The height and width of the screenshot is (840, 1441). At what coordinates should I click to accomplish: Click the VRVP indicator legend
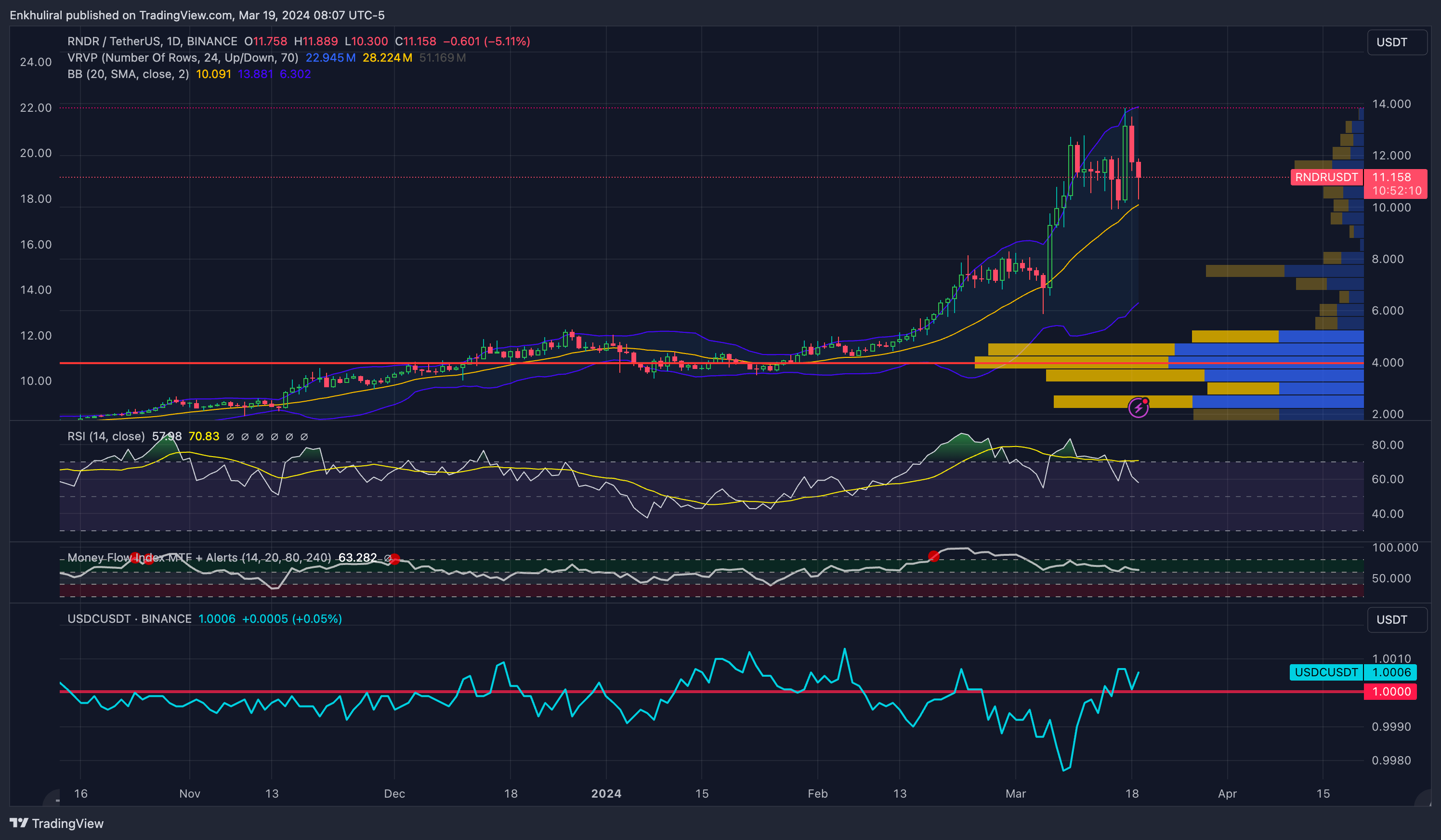(183, 58)
